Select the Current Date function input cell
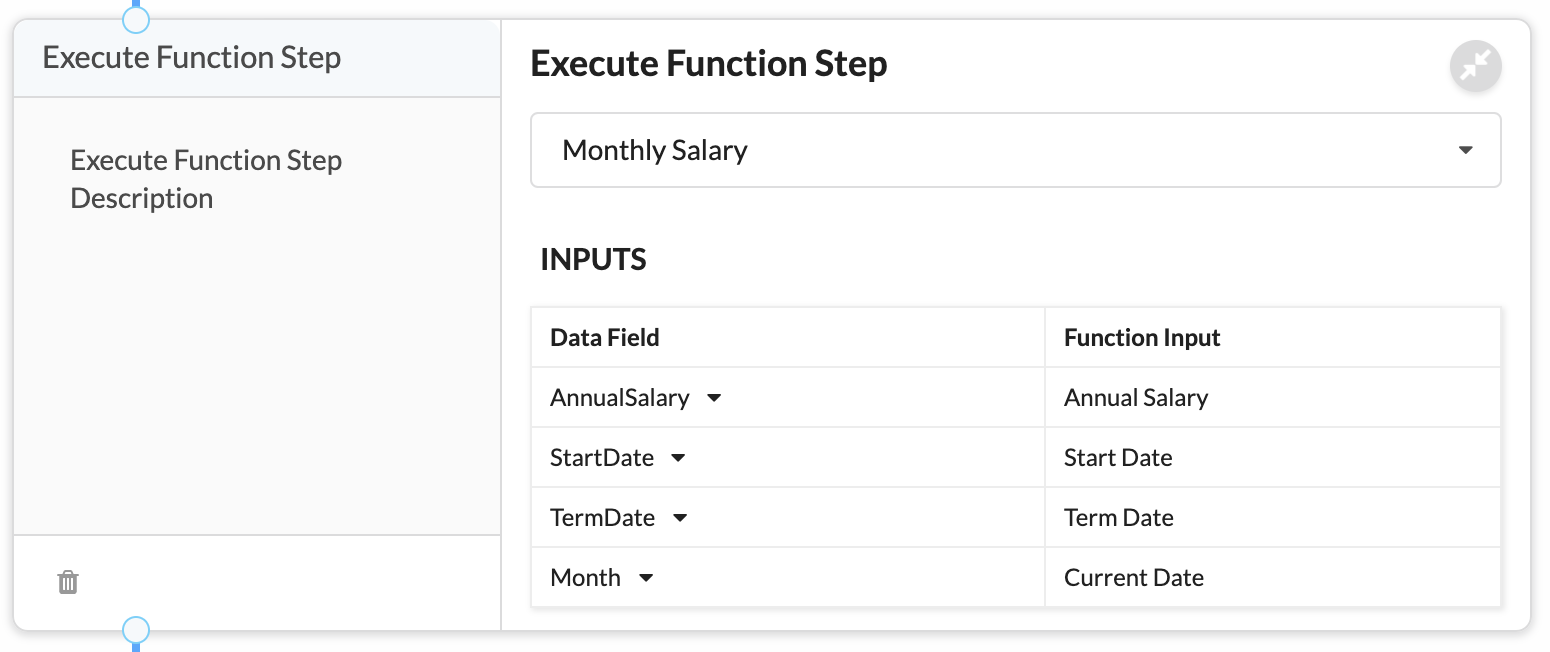The width and height of the screenshot is (1550, 652). (1272, 577)
